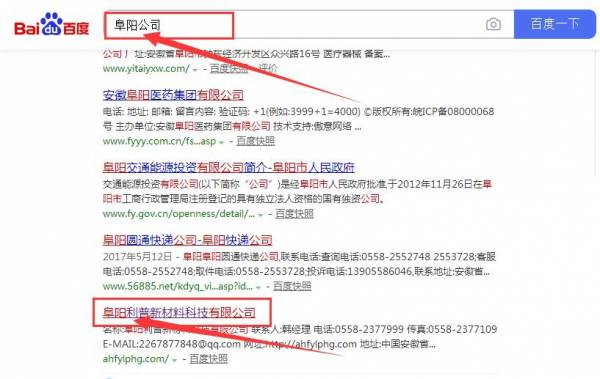The image size is (600, 379).
Task: Click the Baidu logo
Action: pos(52,25)
